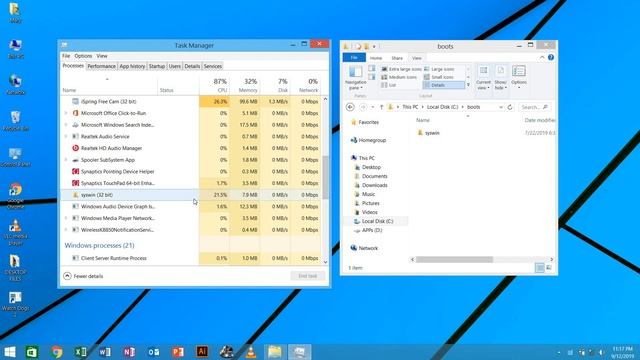
Task: Switch to Performance tab
Action: 102,66
